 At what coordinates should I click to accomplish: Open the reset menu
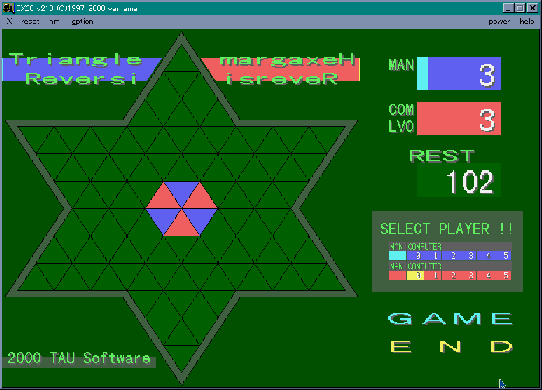(30, 21)
